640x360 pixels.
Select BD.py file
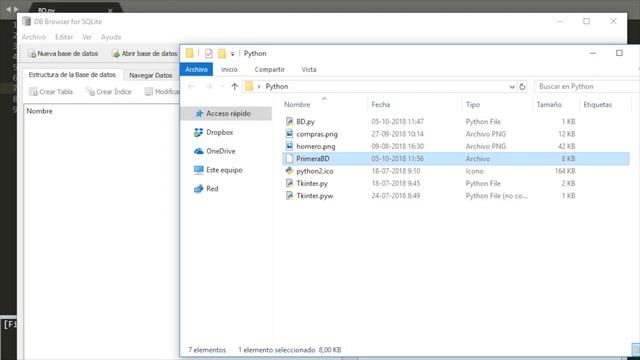[305, 122]
